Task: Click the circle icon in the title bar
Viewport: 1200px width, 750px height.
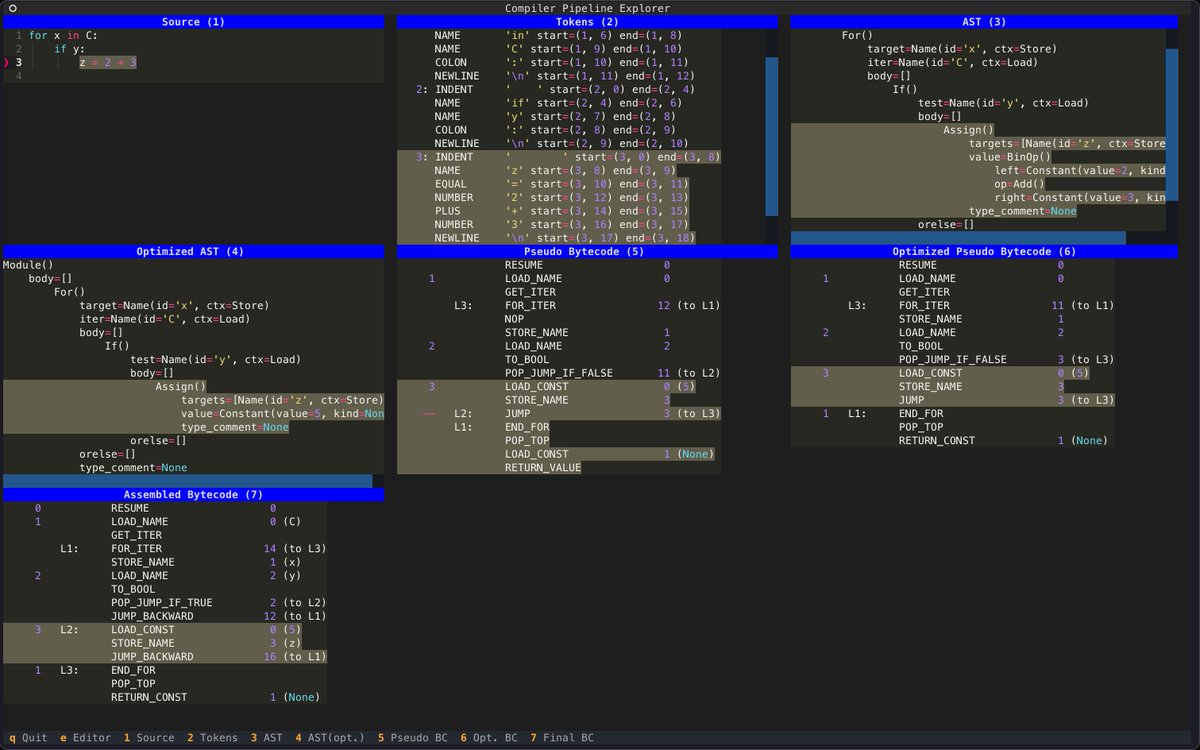Action: coord(12,8)
